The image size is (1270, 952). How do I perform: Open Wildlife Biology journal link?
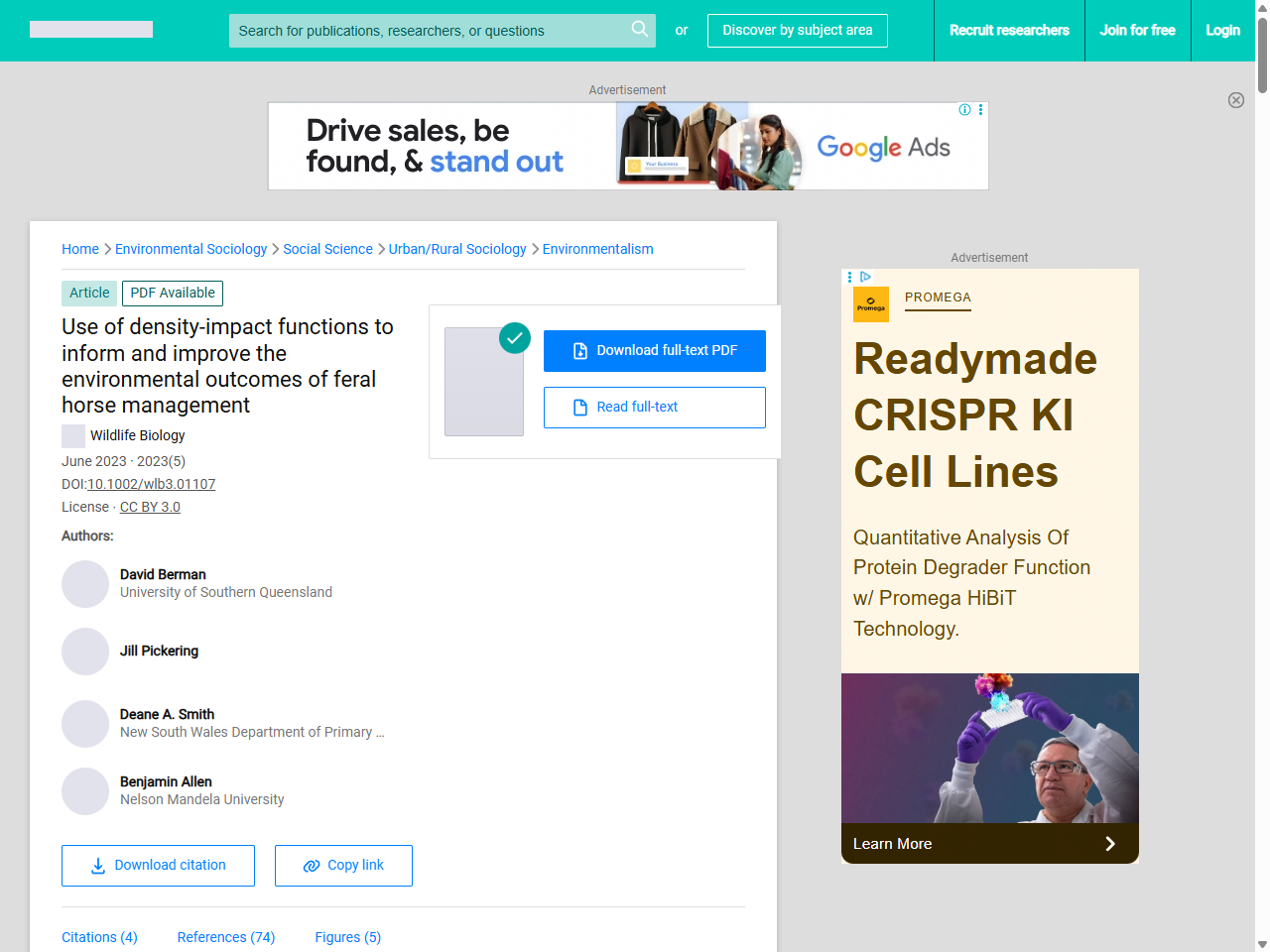pos(137,435)
